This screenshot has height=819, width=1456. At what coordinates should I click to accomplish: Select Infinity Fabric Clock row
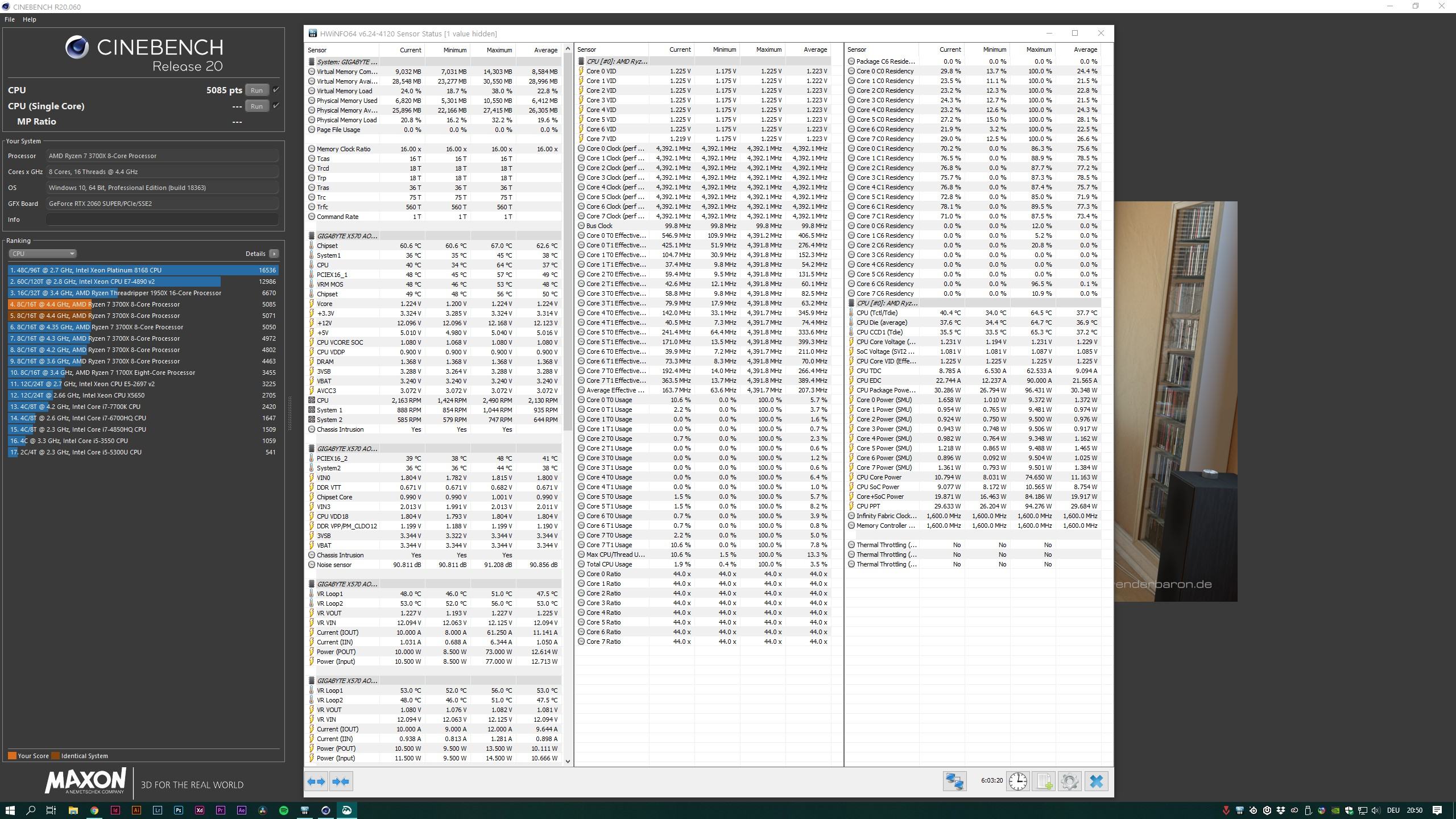[974, 516]
